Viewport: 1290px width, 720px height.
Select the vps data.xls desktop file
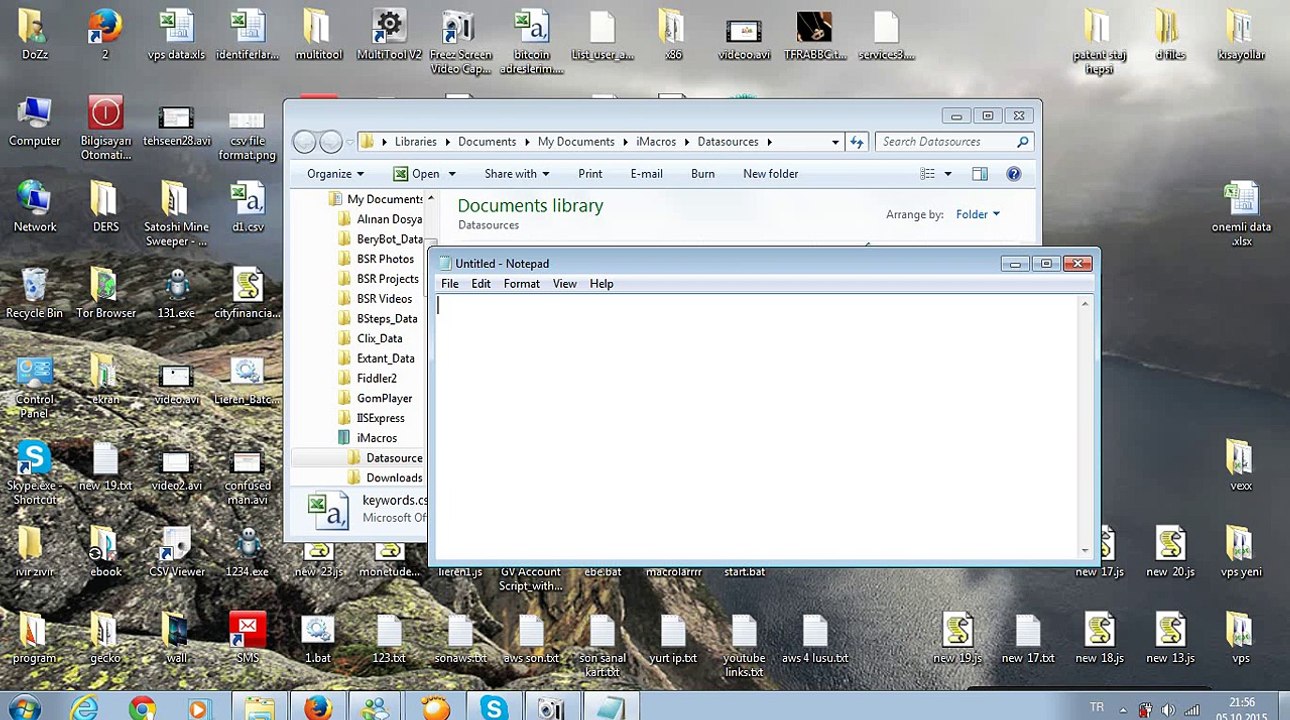click(176, 34)
